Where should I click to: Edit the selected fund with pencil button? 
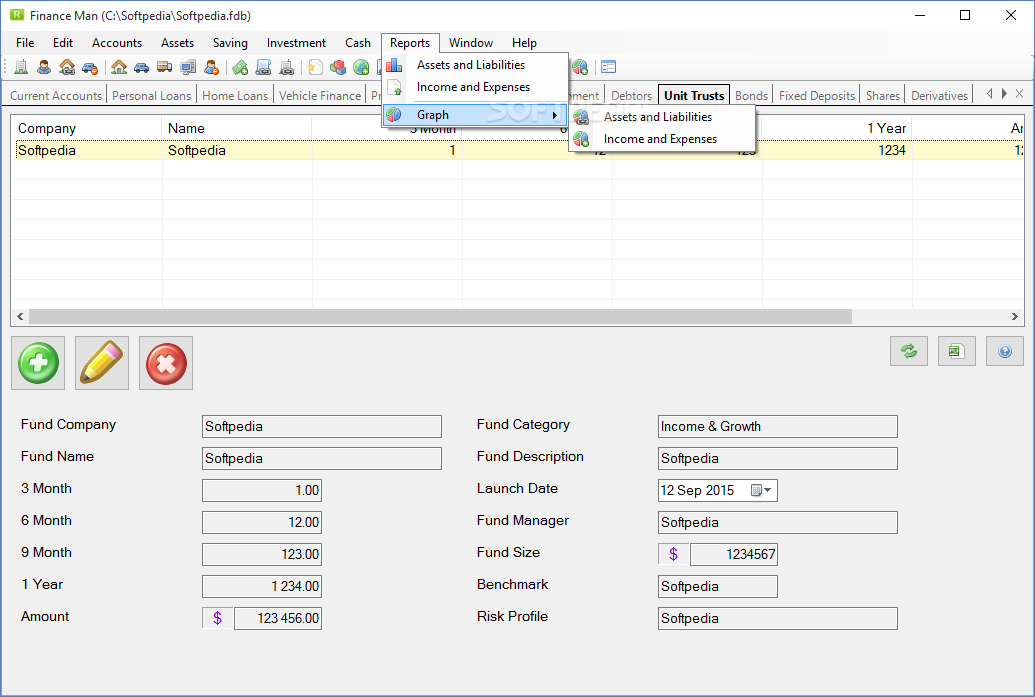click(x=102, y=363)
